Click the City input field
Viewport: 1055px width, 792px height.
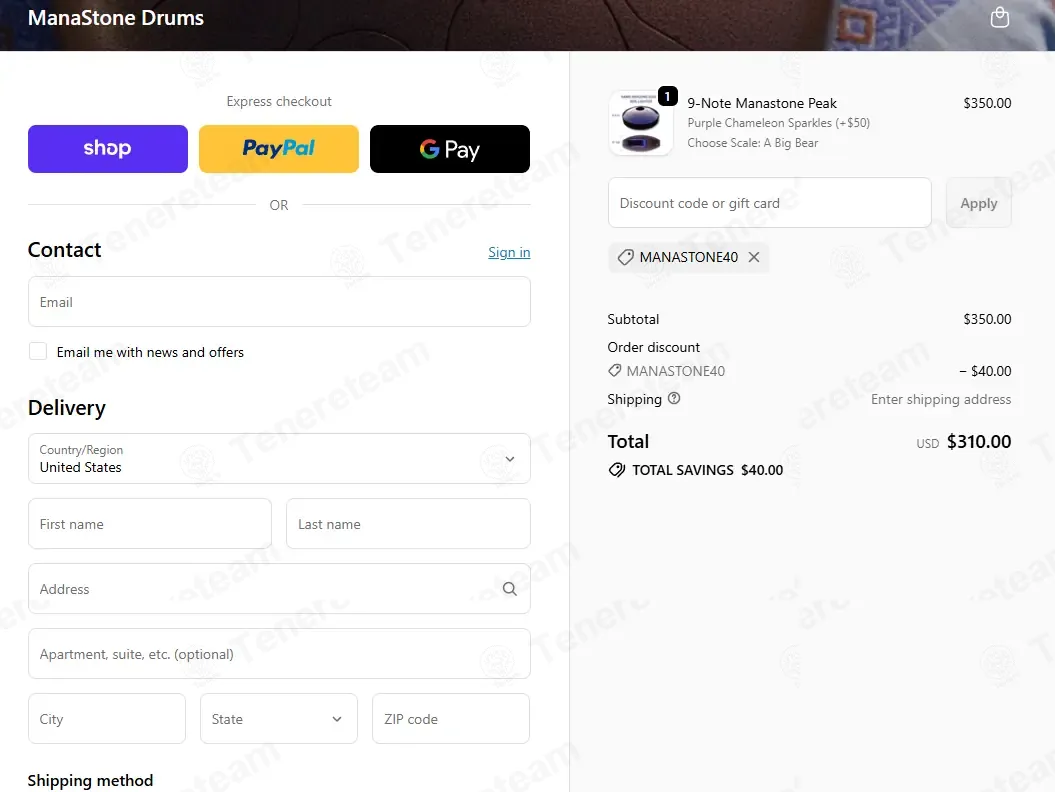tap(107, 719)
